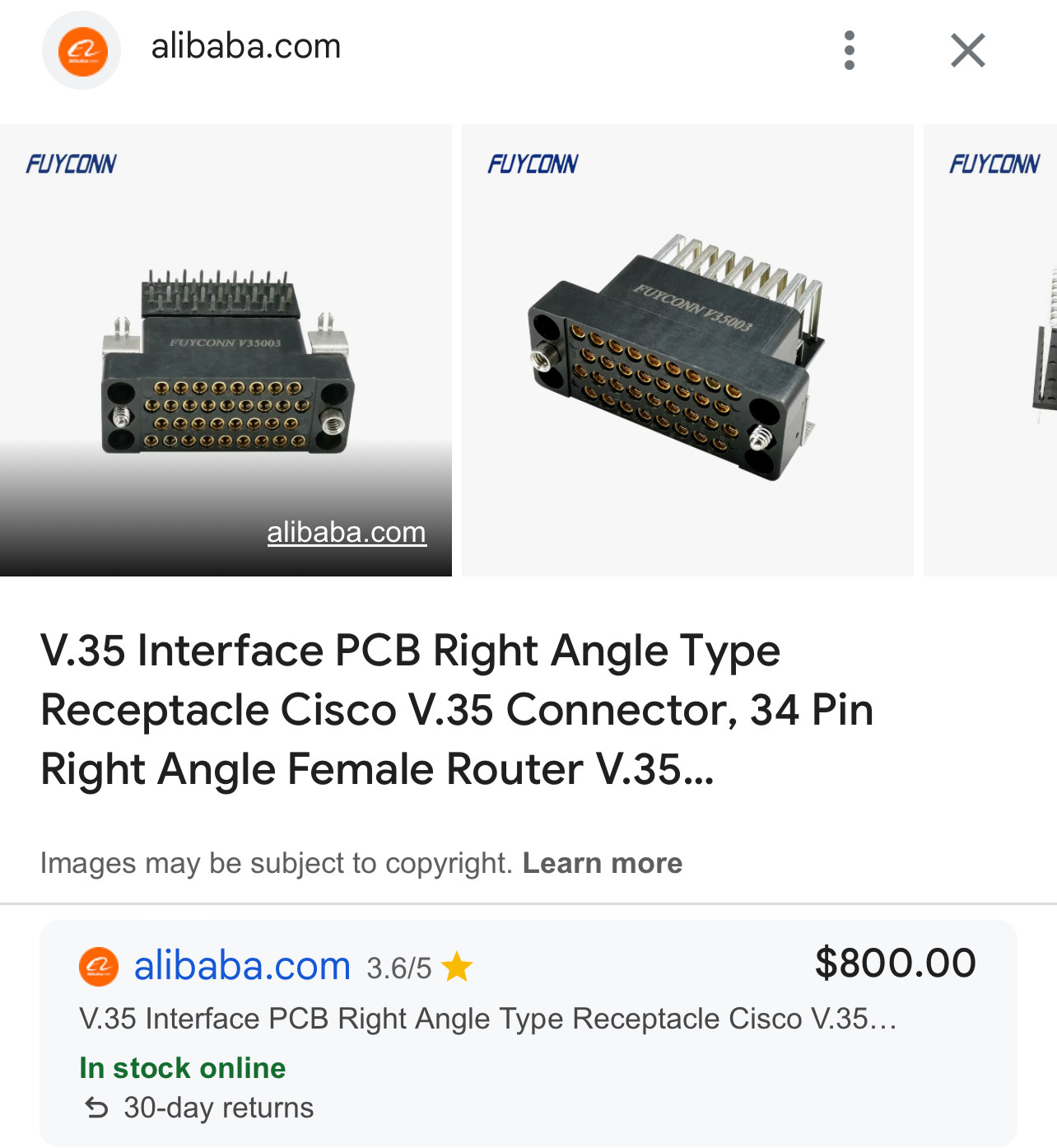The width and height of the screenshot is (1057, 1148).
Task: Click the FUYCONN logo on the third image
Action: click(994, 164)
